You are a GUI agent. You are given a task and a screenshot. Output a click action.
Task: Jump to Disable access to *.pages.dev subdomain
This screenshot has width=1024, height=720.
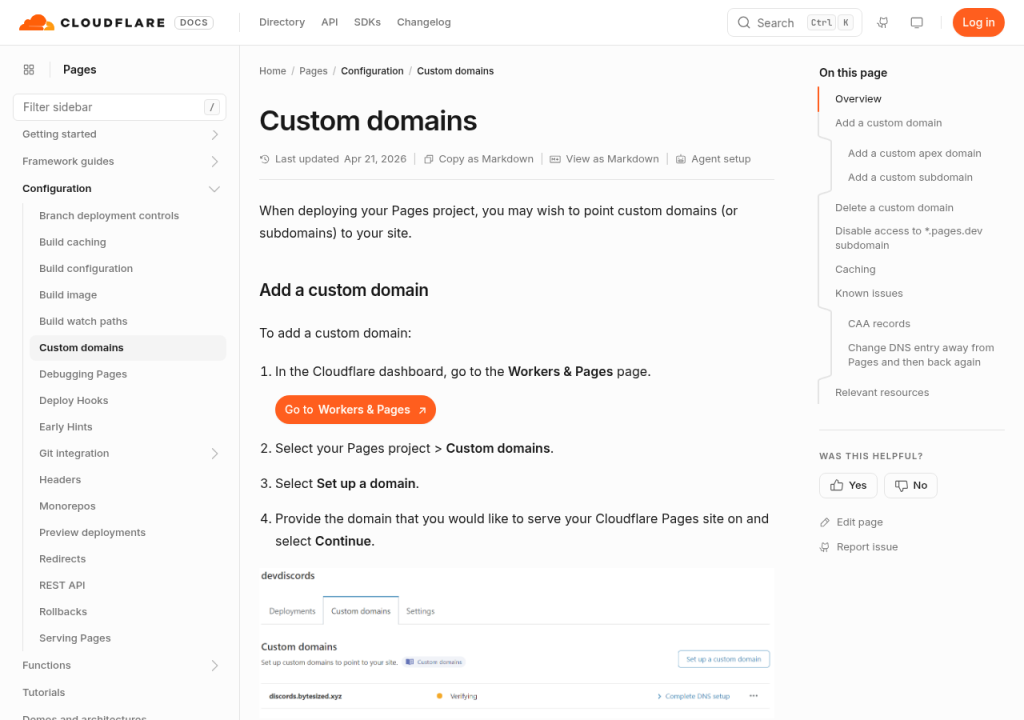point(908,238)
